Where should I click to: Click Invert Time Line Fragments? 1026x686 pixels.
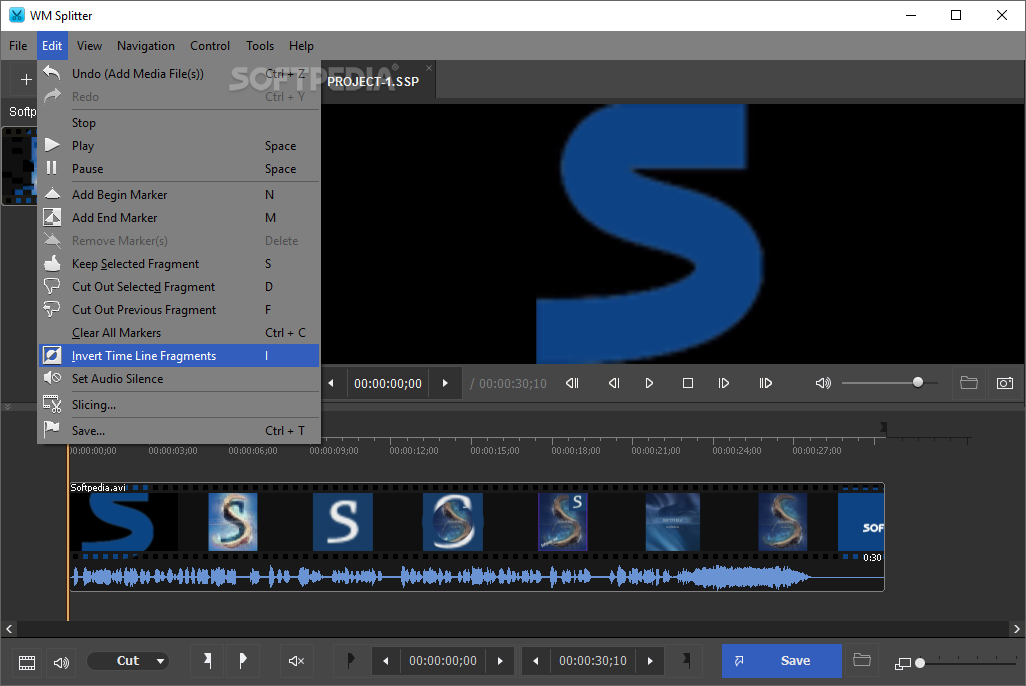coord(179,355)
